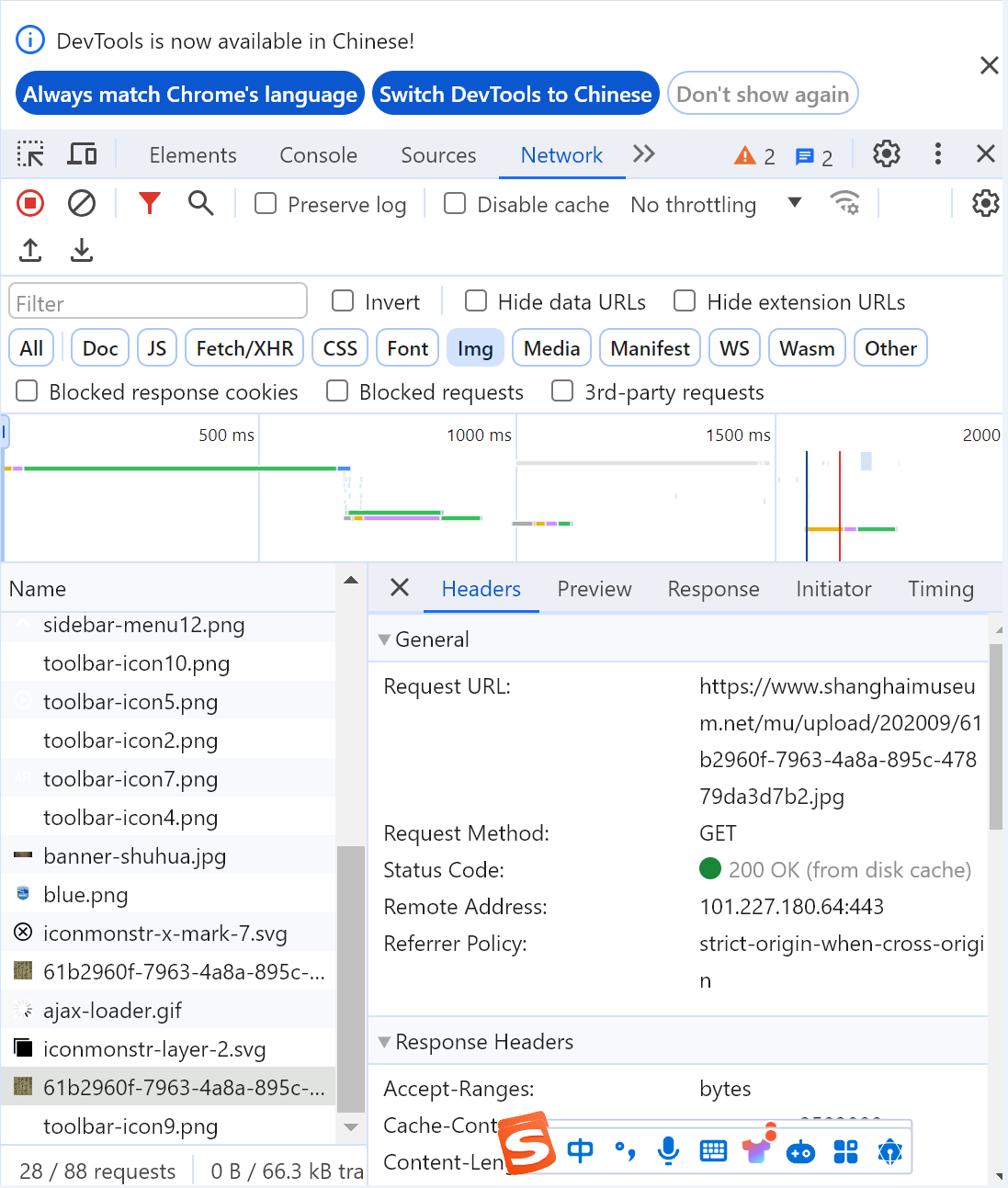This screenshot has width=1008, height=1188.
Task: Select the Fetch/XHR filter type
Action: (x=244, y=348)
